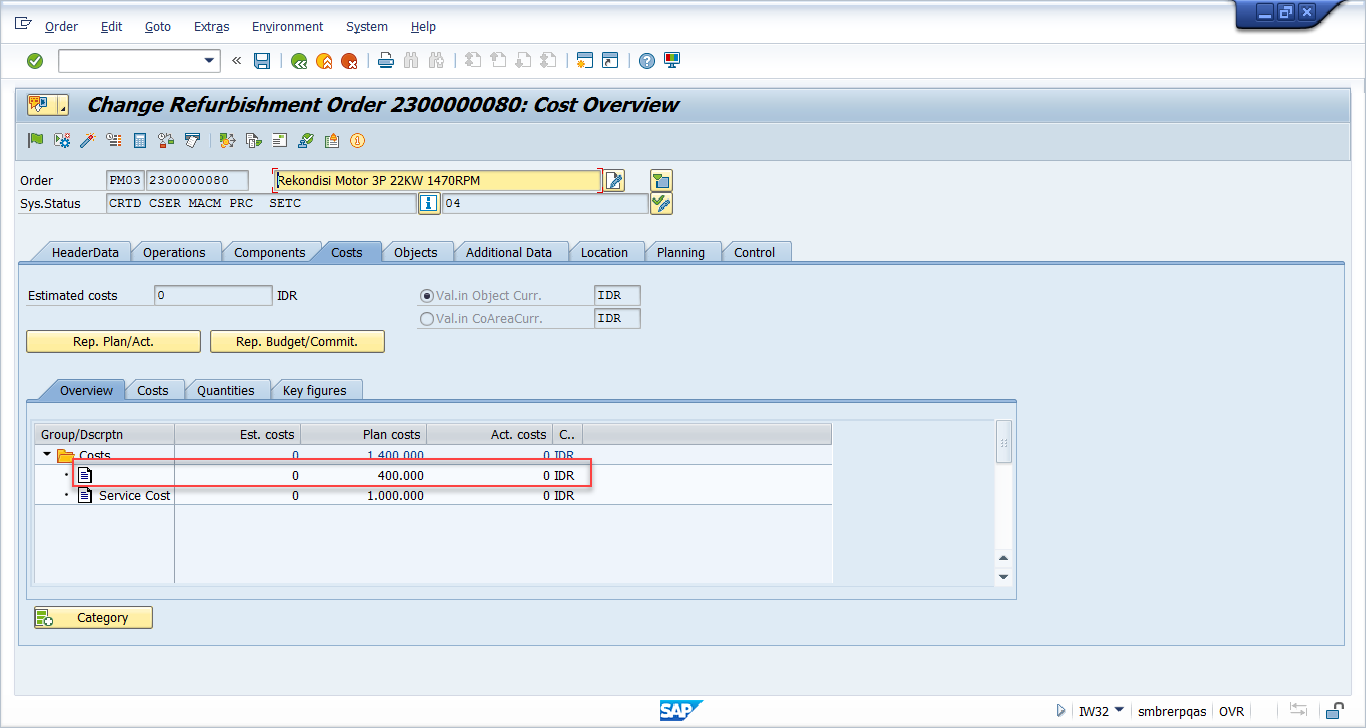
Task: Switch to the Quantities sub-tab
Action: (225, 391)
